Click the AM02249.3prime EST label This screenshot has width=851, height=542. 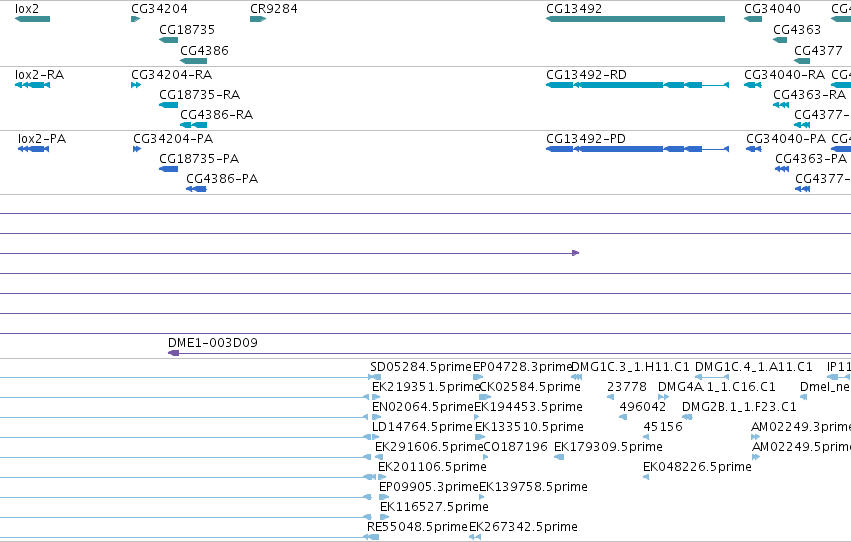tap(801, 426)
